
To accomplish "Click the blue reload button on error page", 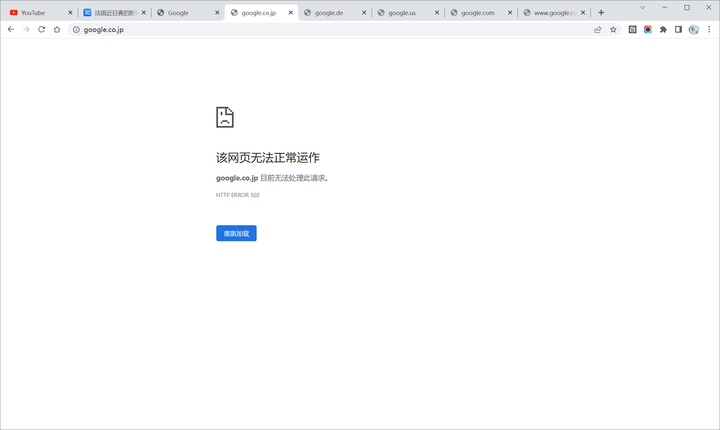I will point(236,233).
